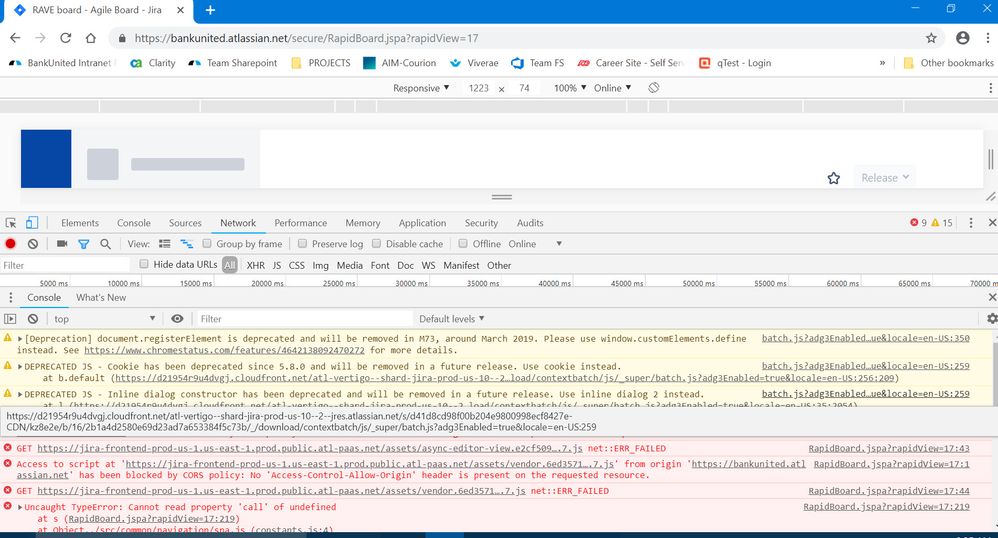Expand the Deprecation document.registerElement warning
The height and width of the screenshot is (538, 998).
coord(20,339)
